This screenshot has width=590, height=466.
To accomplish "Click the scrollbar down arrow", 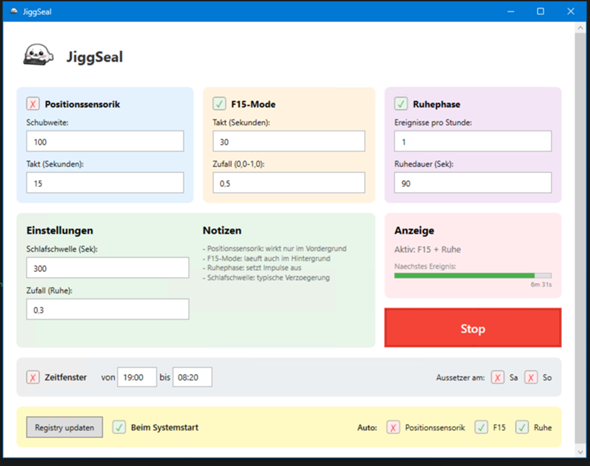I will [x=580, y=452].
